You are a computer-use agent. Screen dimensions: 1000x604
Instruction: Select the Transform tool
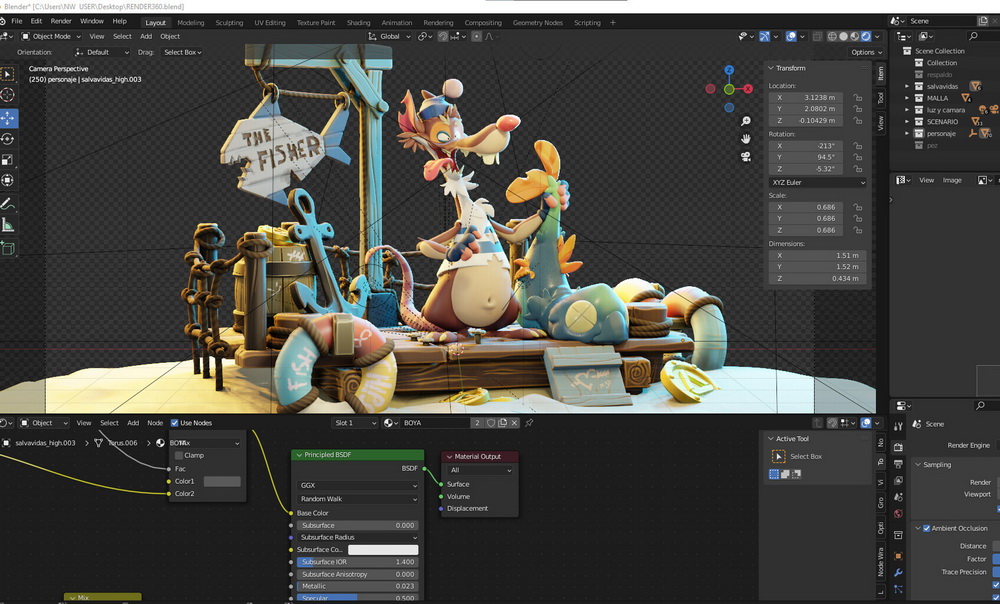pyautogui.click(x=8, y=180)
